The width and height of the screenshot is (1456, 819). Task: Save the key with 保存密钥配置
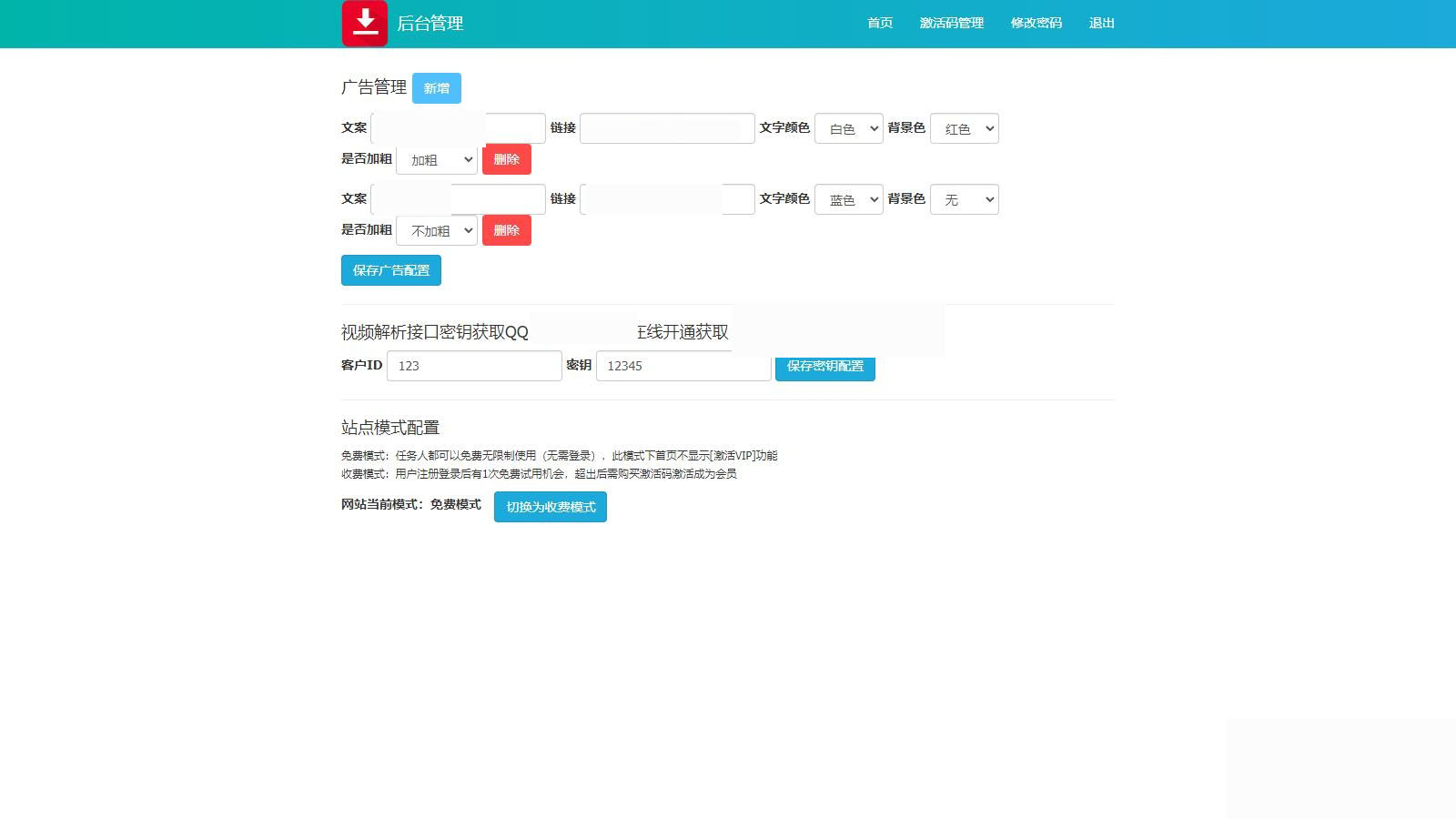point(824,369)
